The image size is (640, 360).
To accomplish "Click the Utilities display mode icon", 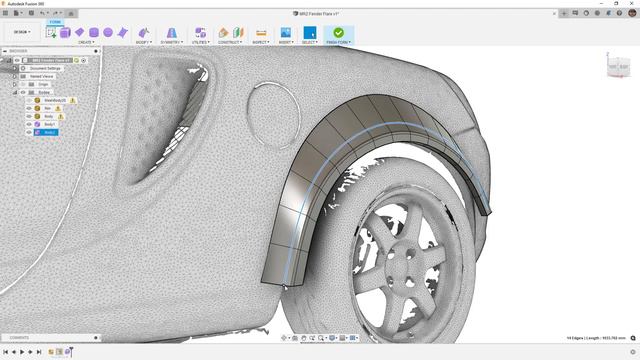I will [x=200, y=33].
